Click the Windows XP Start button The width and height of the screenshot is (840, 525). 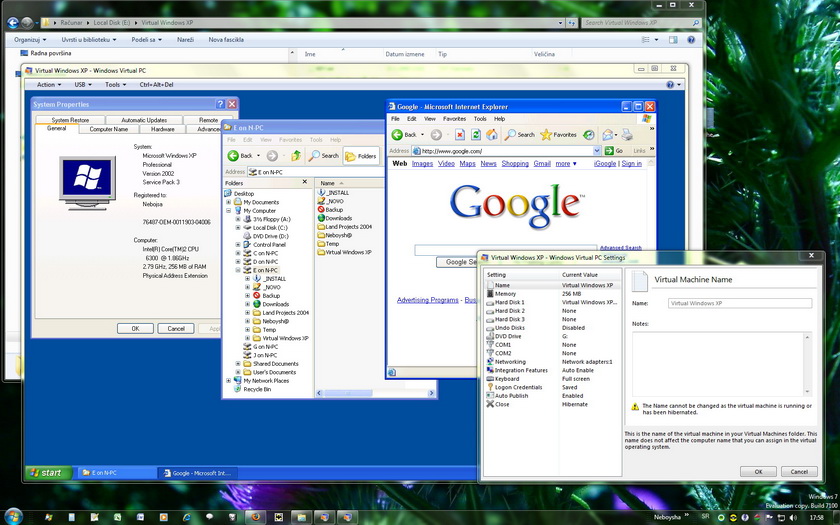pos(46,472)
